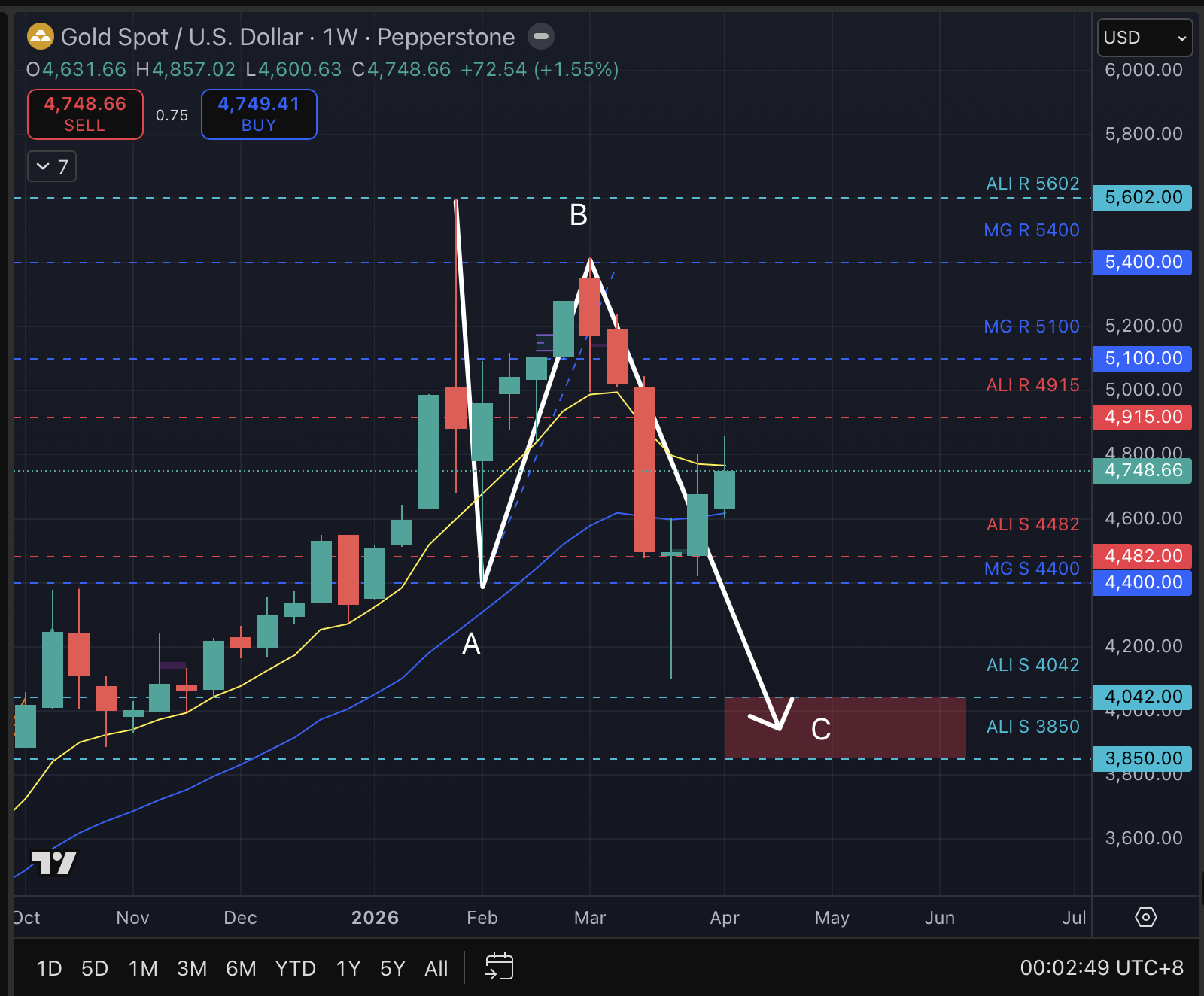Select the All time range
1204x996 pixels.
tap(436, 968)
